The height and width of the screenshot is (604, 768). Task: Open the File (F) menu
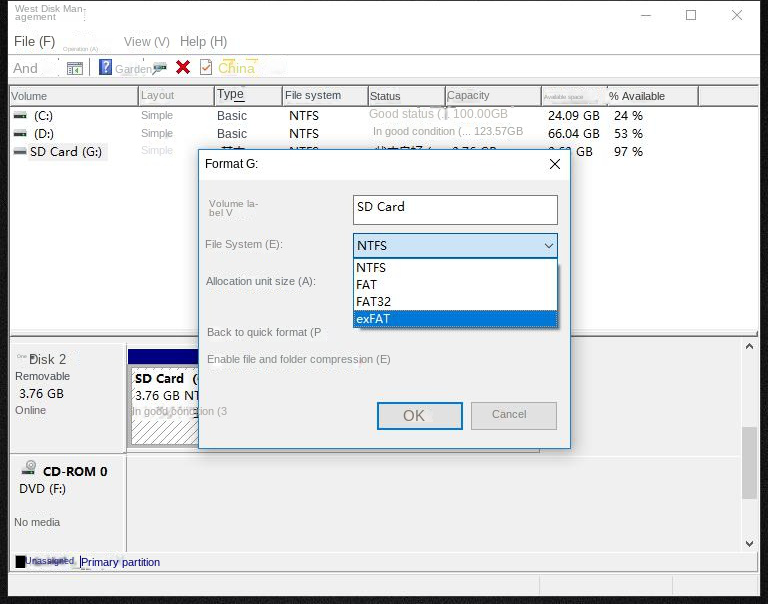click(34, 41)
